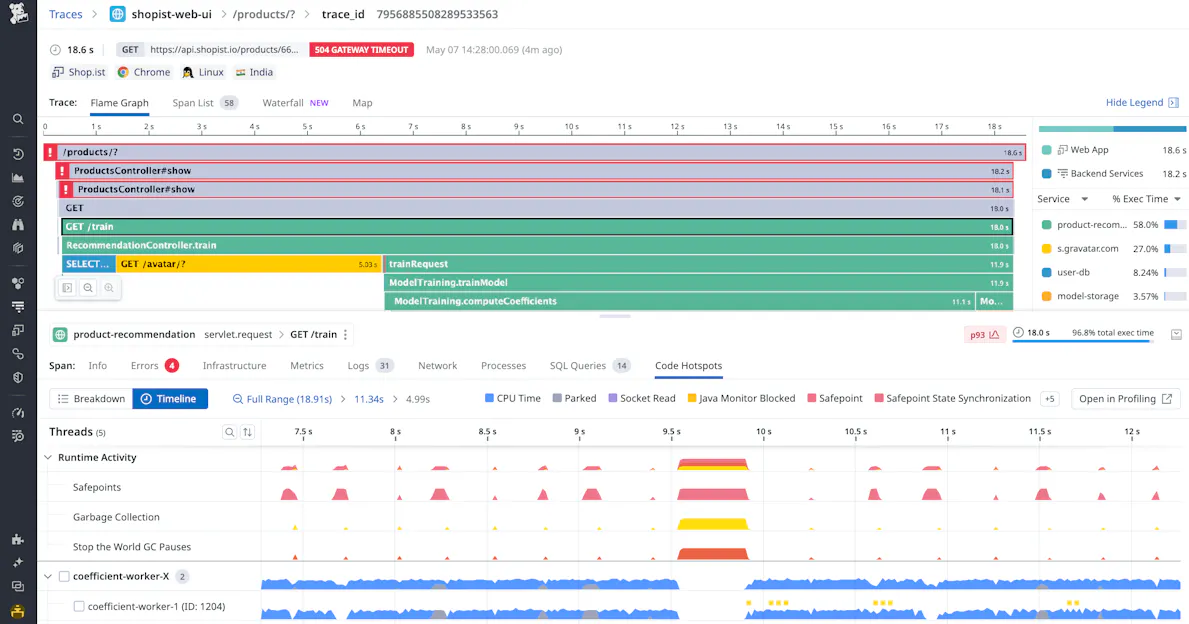Zoom out on the flame graph

(x=86, y=287)
